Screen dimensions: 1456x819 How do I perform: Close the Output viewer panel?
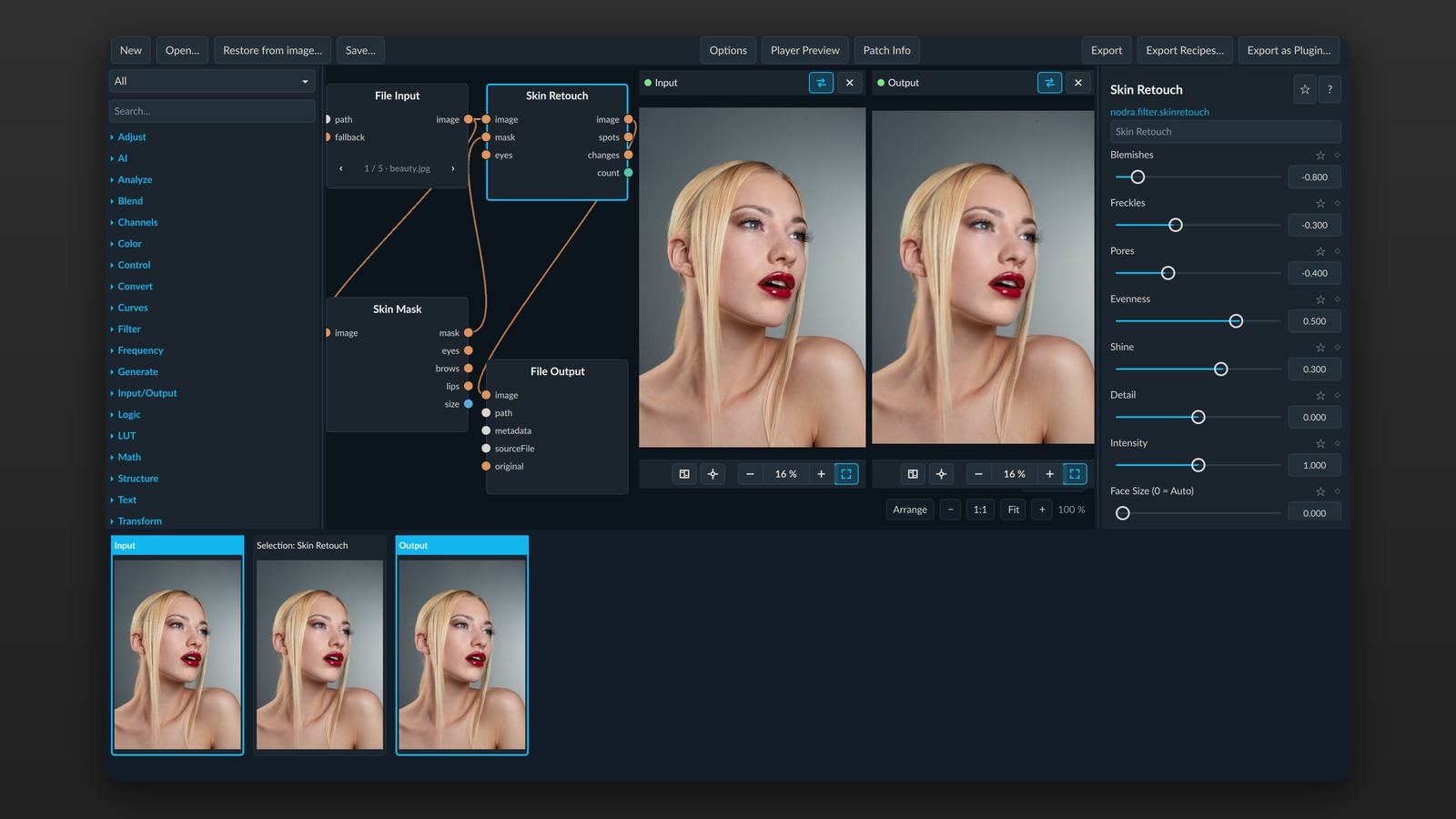pos(1077,83)
